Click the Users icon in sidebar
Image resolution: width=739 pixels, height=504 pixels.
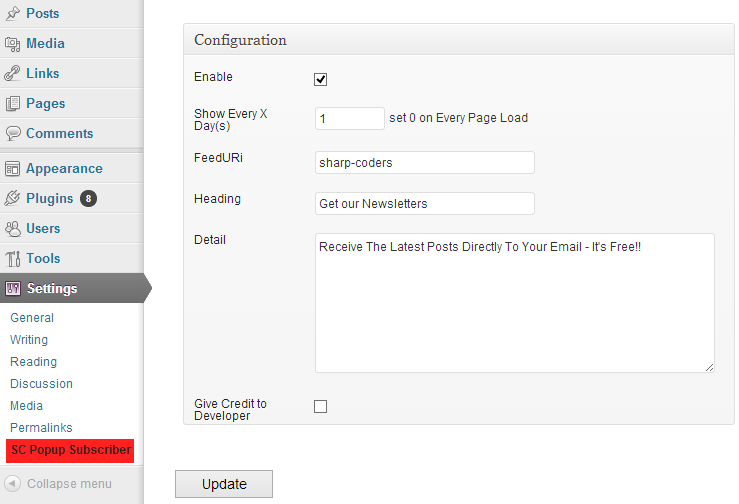click(x=13, y=229)
